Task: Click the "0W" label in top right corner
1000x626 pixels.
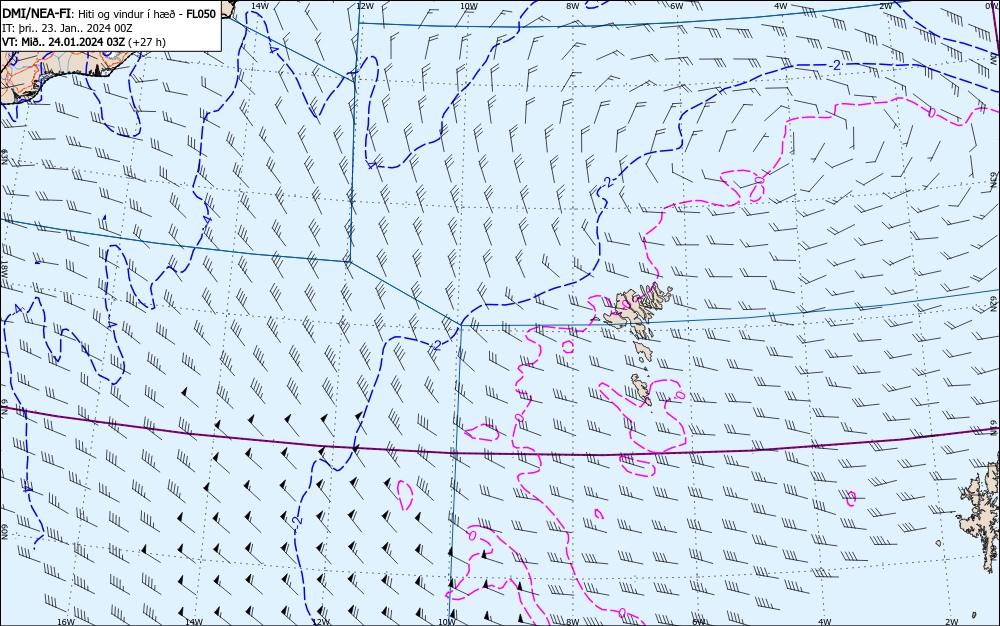Action: click(x=992, y=6)
